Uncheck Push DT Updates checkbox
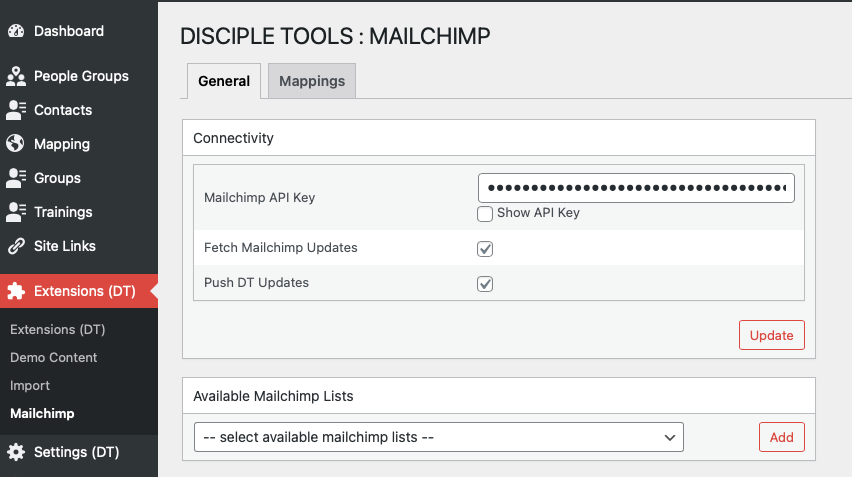Viewport: 852px width, 477px height. 485,284
